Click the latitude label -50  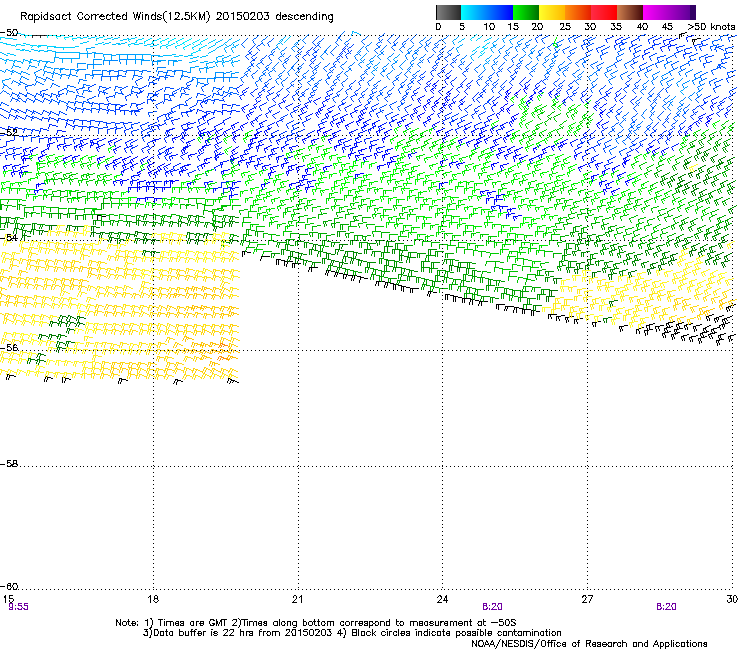9,33
